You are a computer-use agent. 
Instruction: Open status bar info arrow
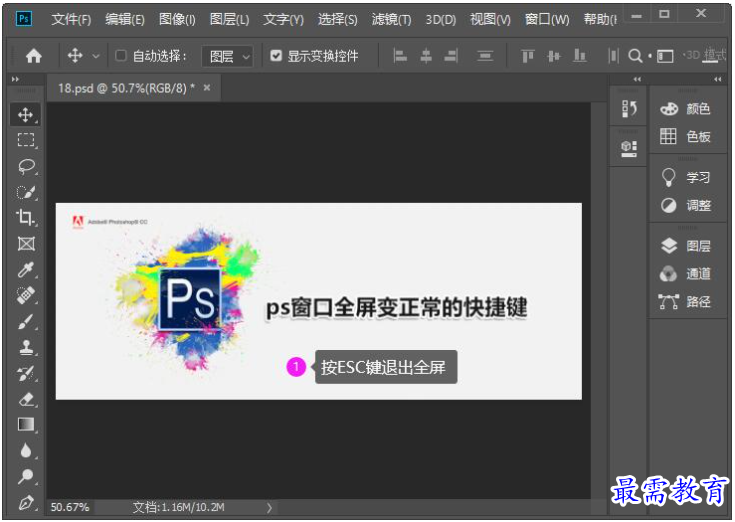tap(269, 507)
